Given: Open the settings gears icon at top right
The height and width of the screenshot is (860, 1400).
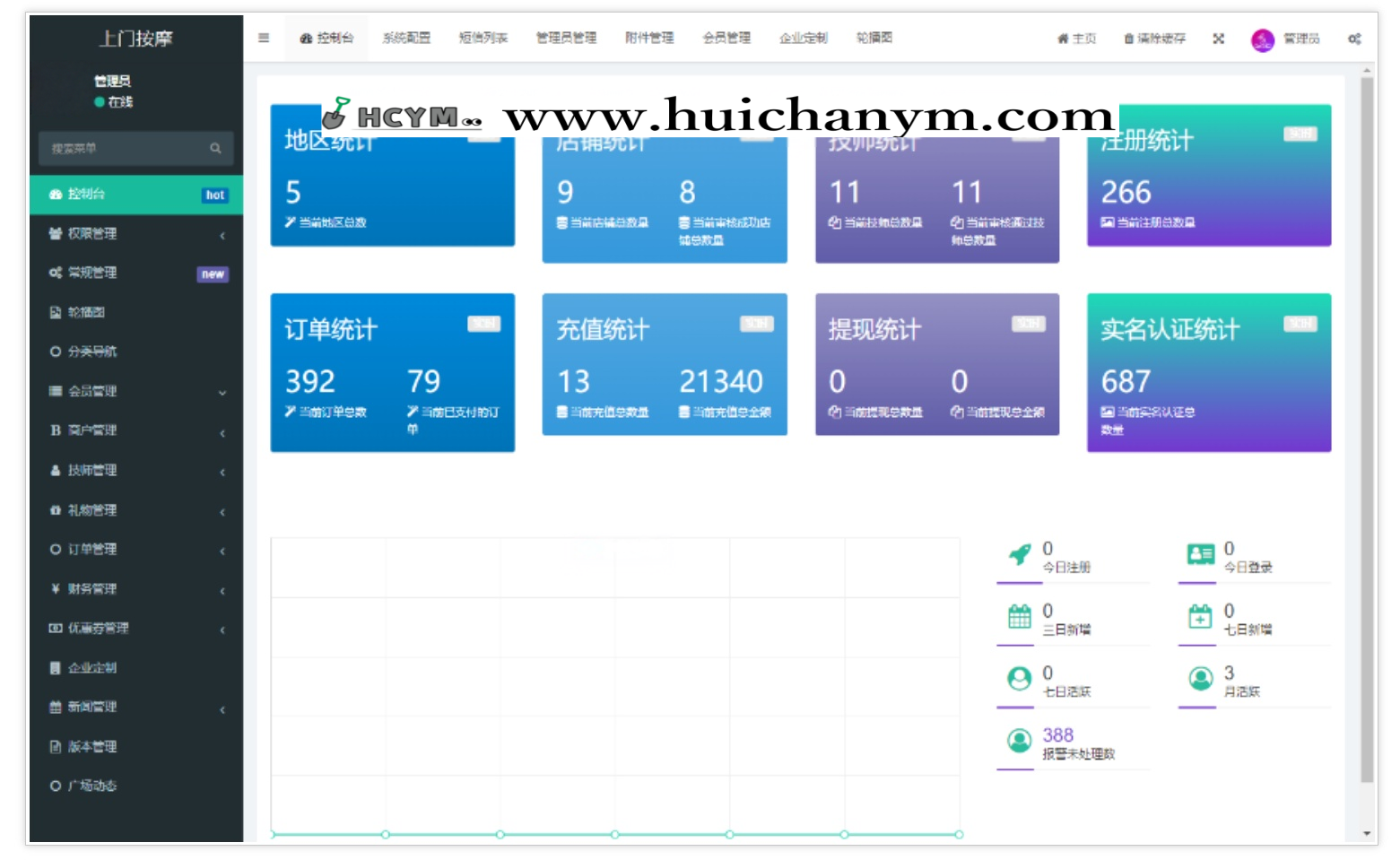Looking at the screenshot, I should coord(1353,39).
